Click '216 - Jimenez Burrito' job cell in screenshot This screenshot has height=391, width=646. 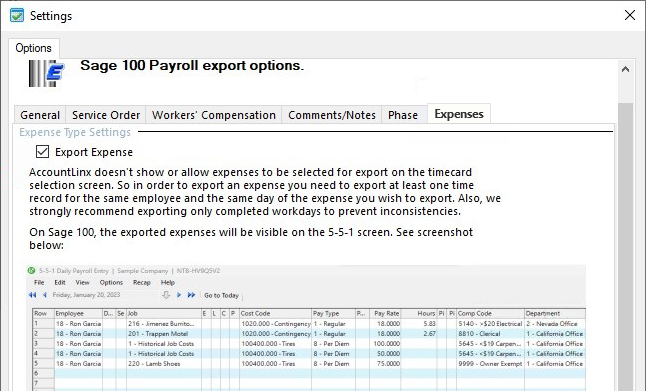coord(164,324)
